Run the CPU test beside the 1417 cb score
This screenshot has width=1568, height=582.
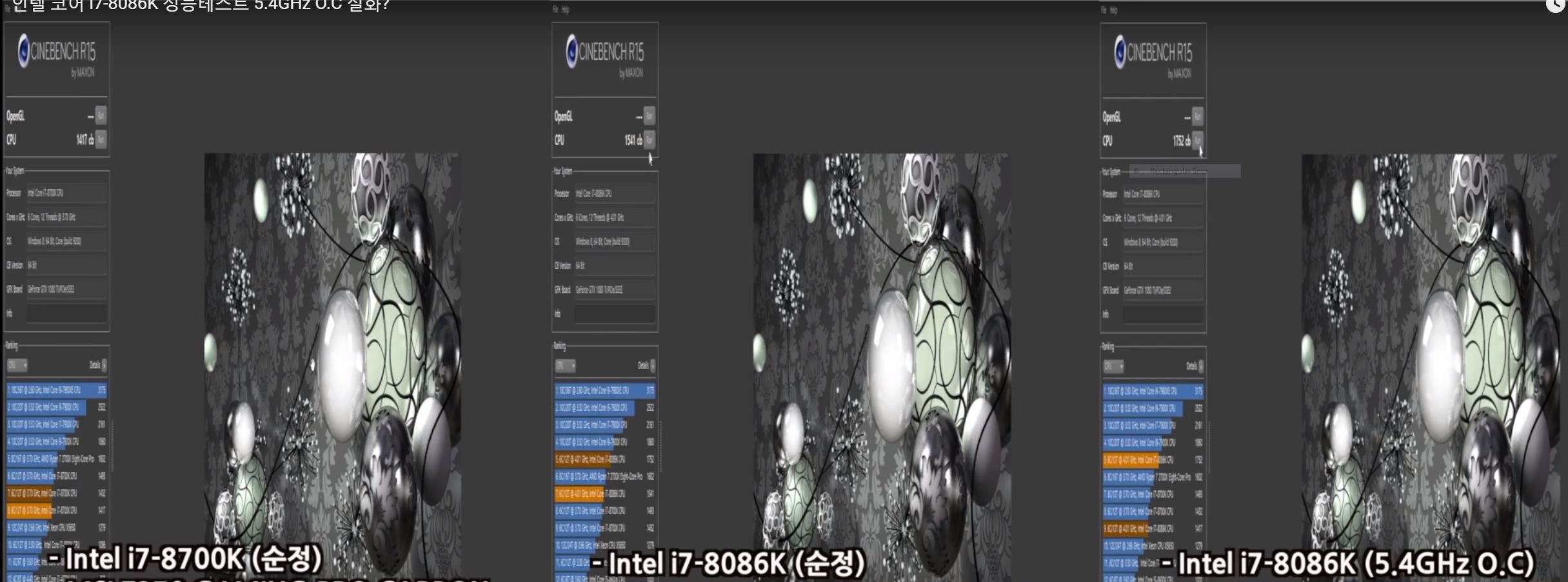pos(101,139)
